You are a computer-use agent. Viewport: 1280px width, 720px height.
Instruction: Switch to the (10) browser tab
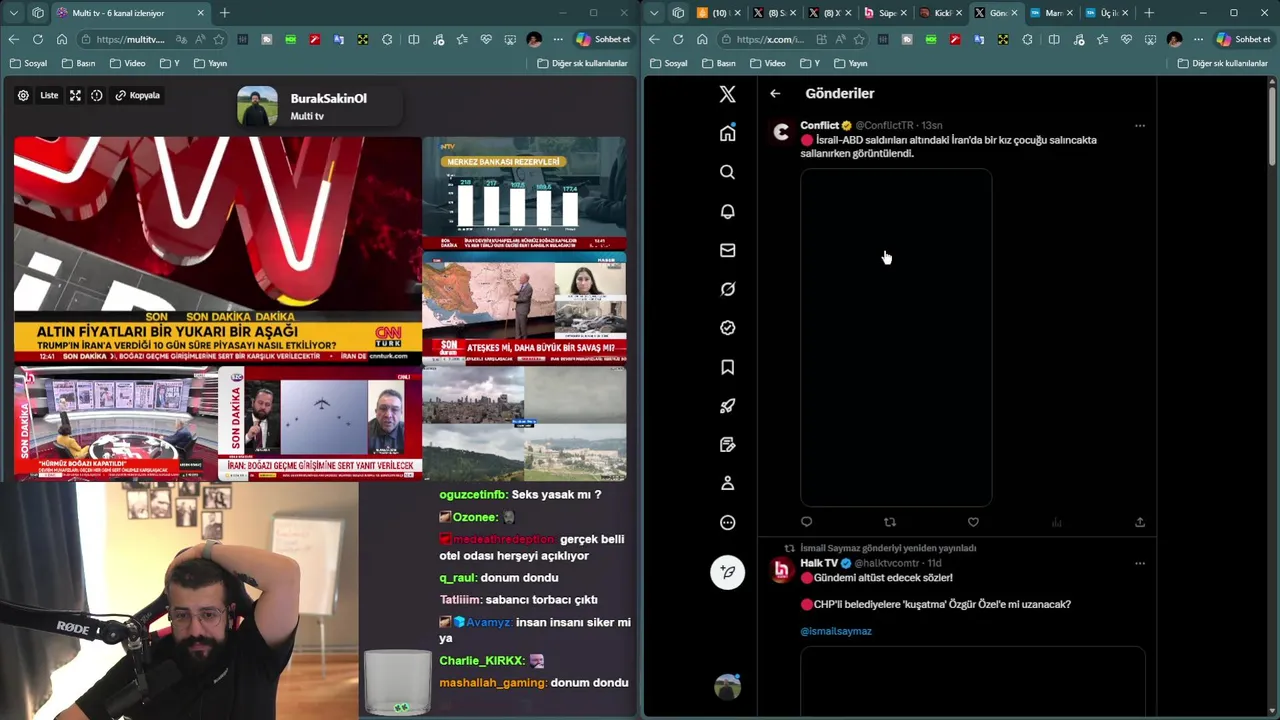click(x=716, y=13)
